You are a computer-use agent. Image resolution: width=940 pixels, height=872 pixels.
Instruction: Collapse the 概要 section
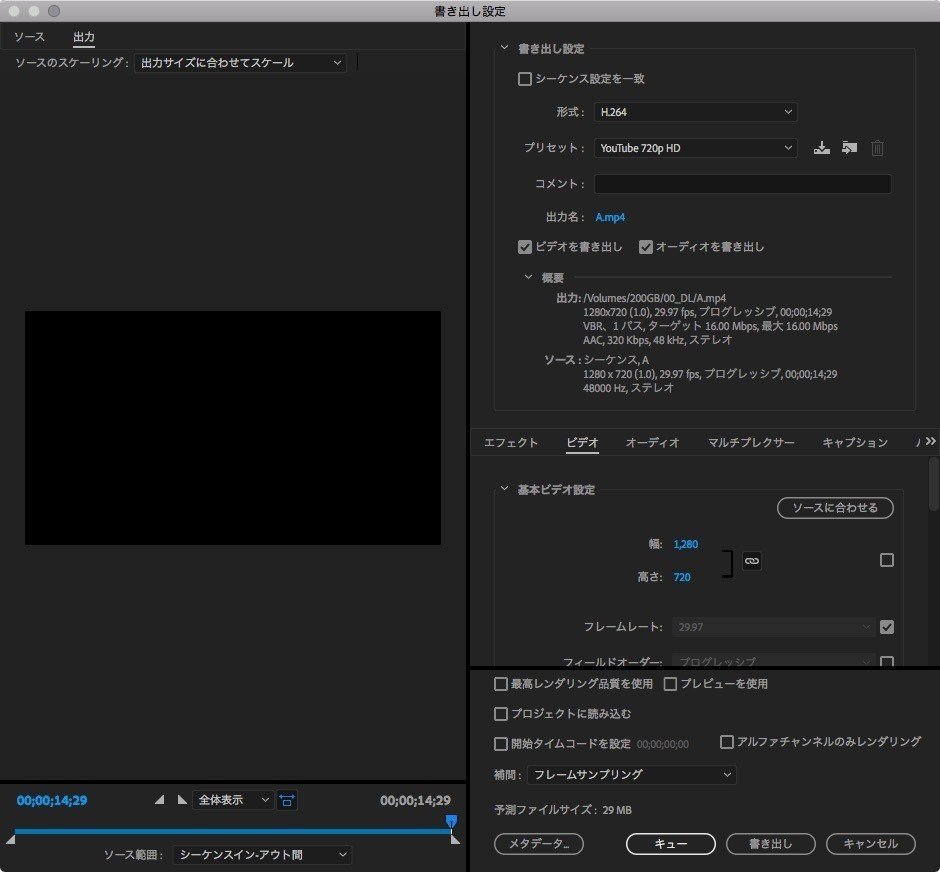(x=528, y=277)
